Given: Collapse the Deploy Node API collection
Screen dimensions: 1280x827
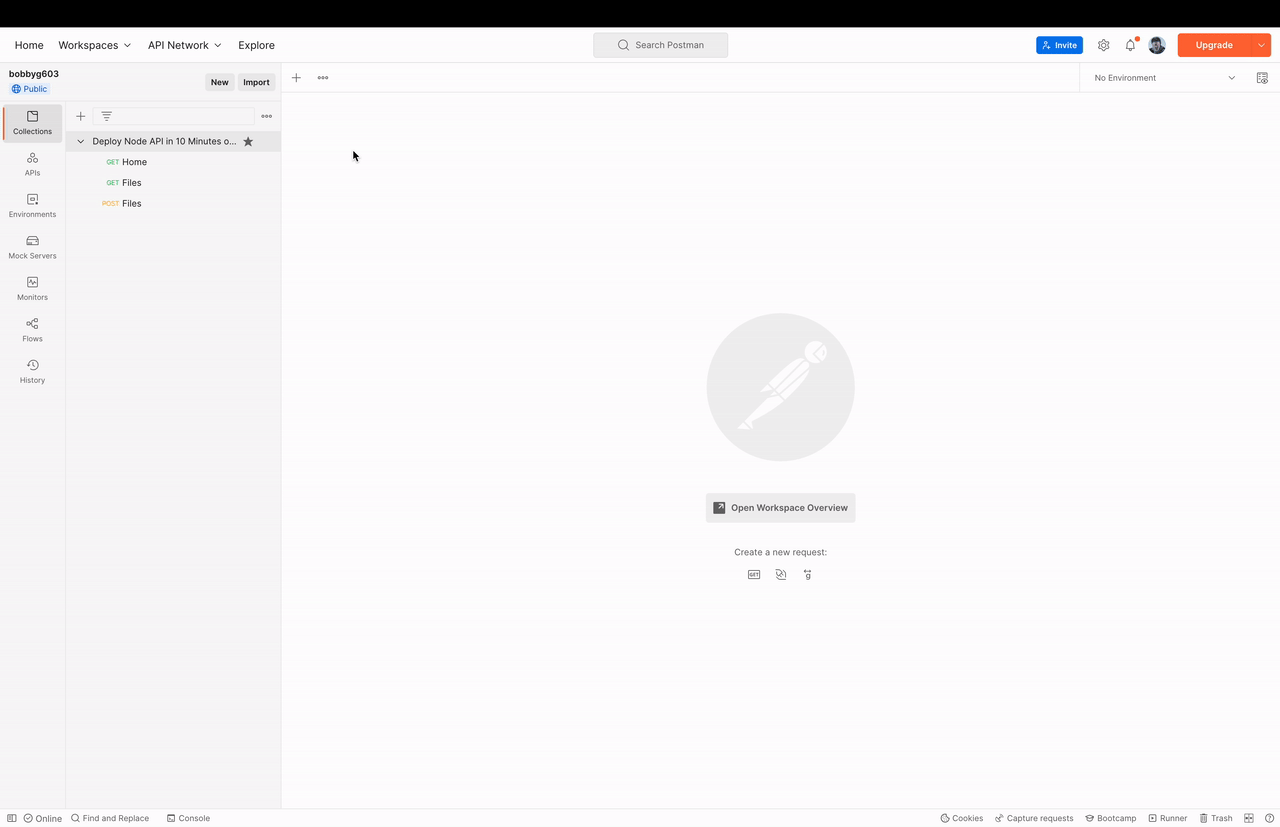Looking at the screenshot, I should tap(80, 141).
